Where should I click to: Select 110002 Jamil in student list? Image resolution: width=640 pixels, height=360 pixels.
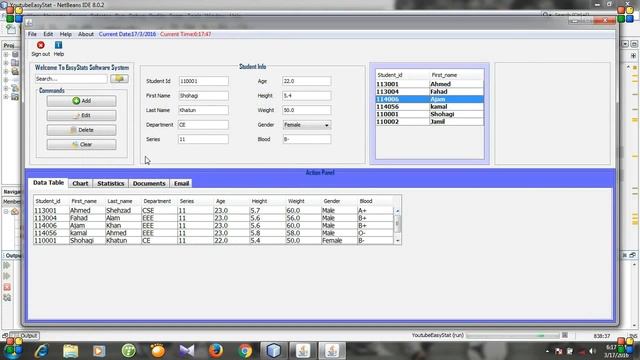(x=429, y=122)
